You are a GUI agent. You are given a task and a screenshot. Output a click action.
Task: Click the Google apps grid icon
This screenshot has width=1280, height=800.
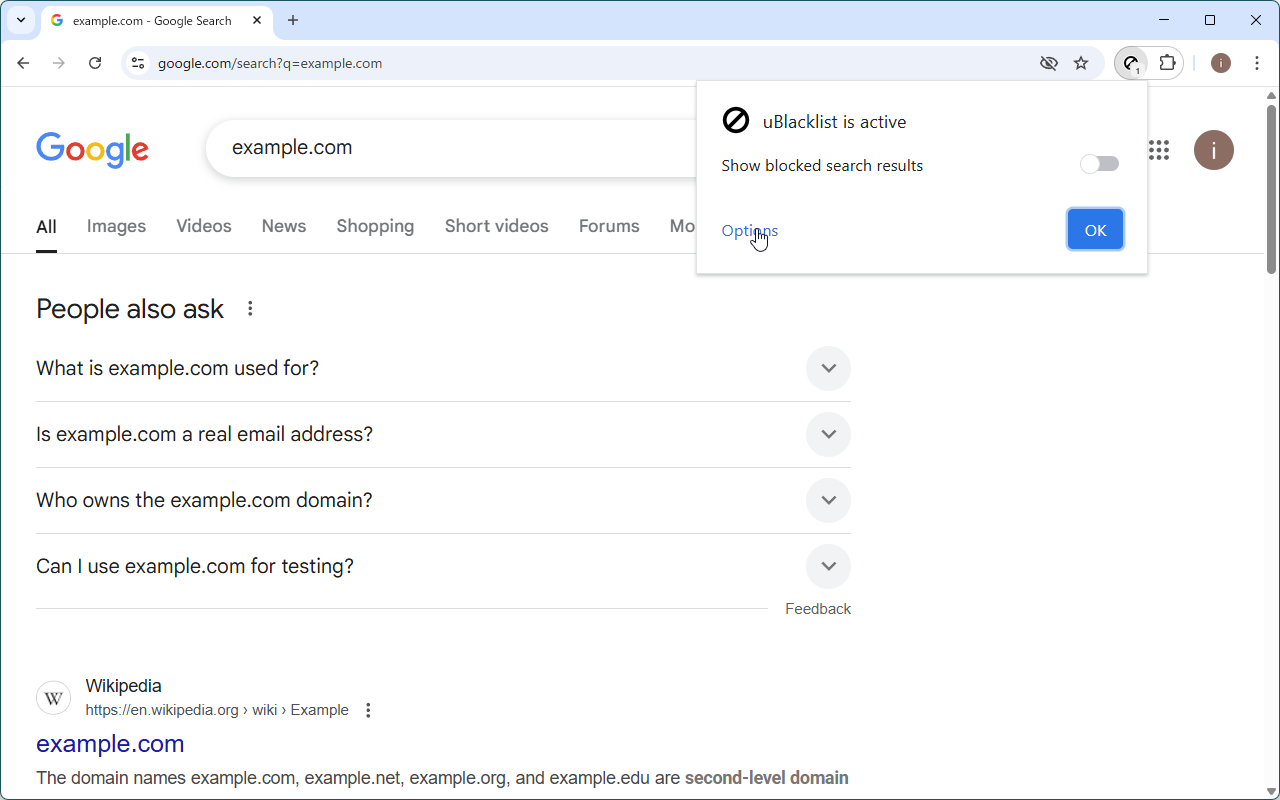click(1159, 150)
